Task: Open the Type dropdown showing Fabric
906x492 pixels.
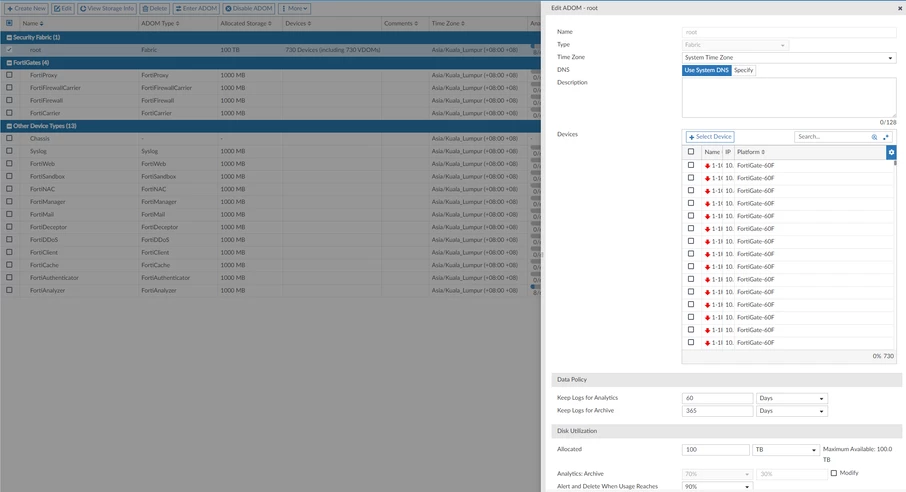Action: [735, 45]
